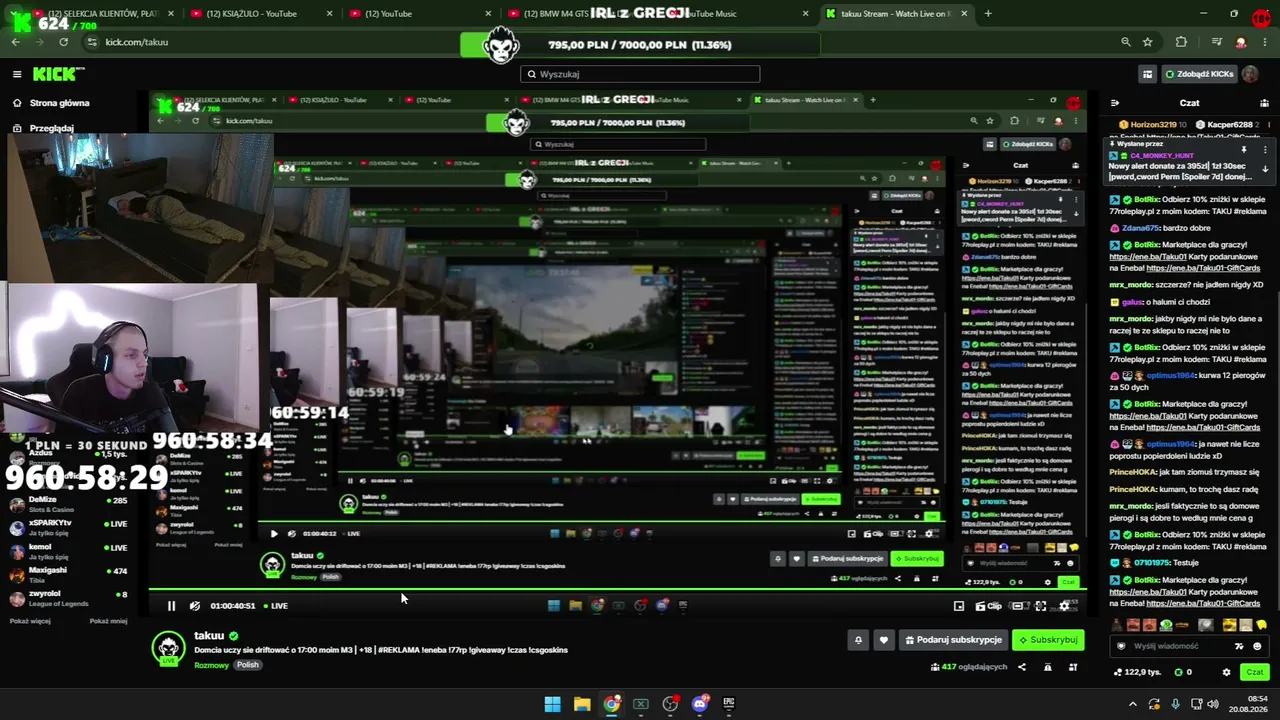Collapse channels list with Pokaż mniej
Image resolution: width=1280 pixels, height=720 pixels.
[x=108, y=621]
